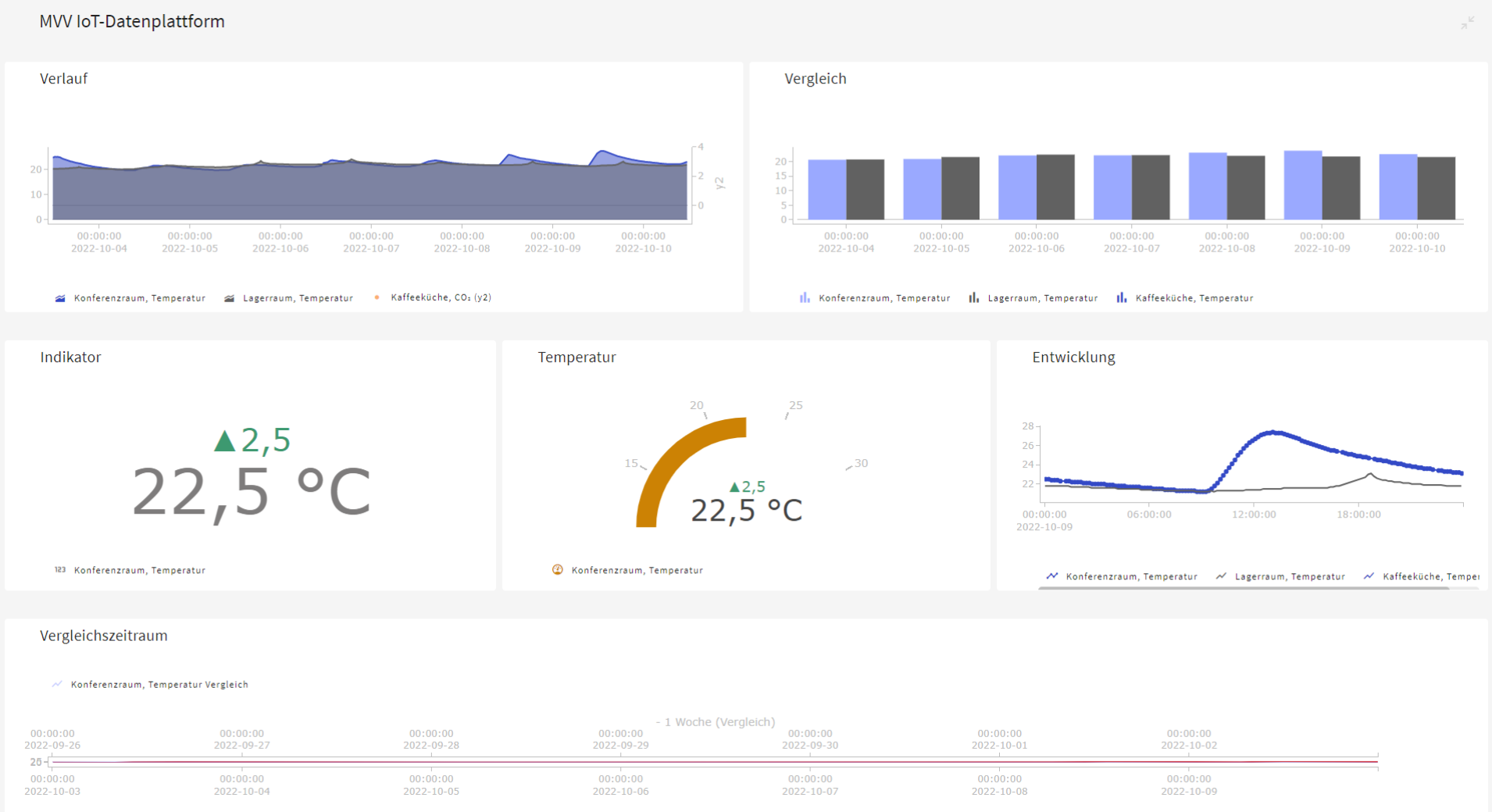Toggle the 'Lagerraum, Temperatur' series in the Verlauf legend
Viewport: 1492px width, 812px height.
pos(298,298)
